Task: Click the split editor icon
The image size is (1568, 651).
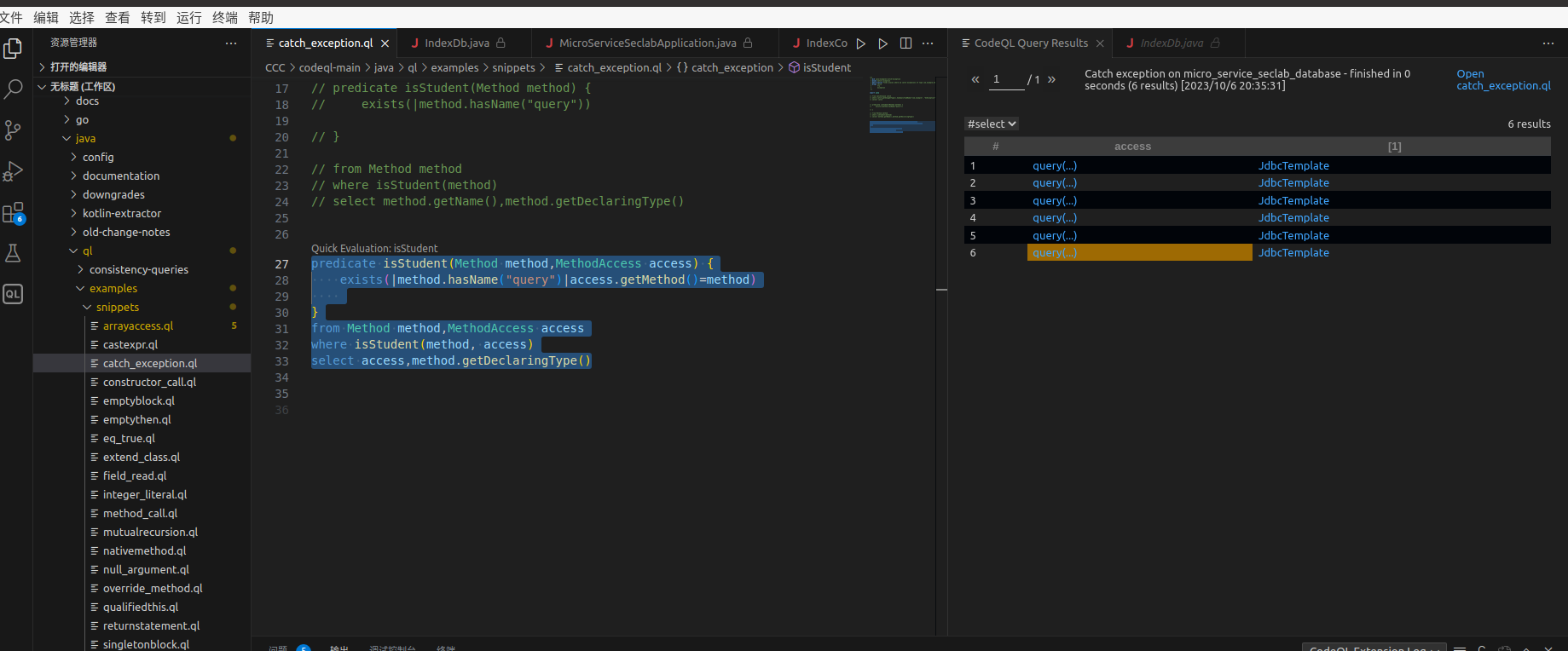Action: [x=906, y=43]
